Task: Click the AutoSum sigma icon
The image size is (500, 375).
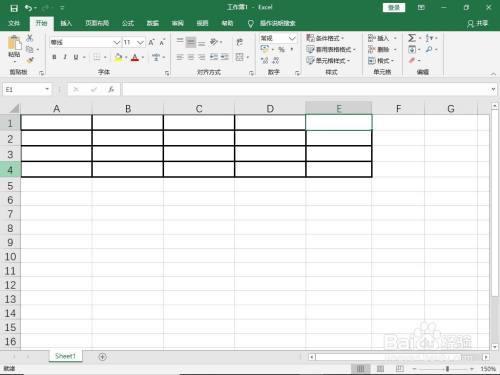Action: coord(412,38)
